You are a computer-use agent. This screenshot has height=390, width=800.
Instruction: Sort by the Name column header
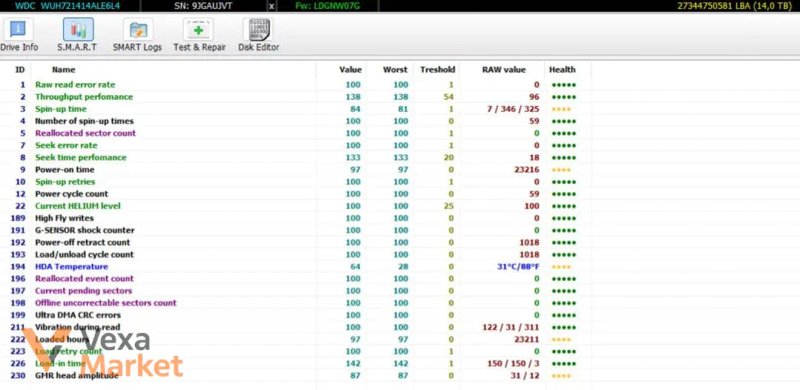click(63, 70)
